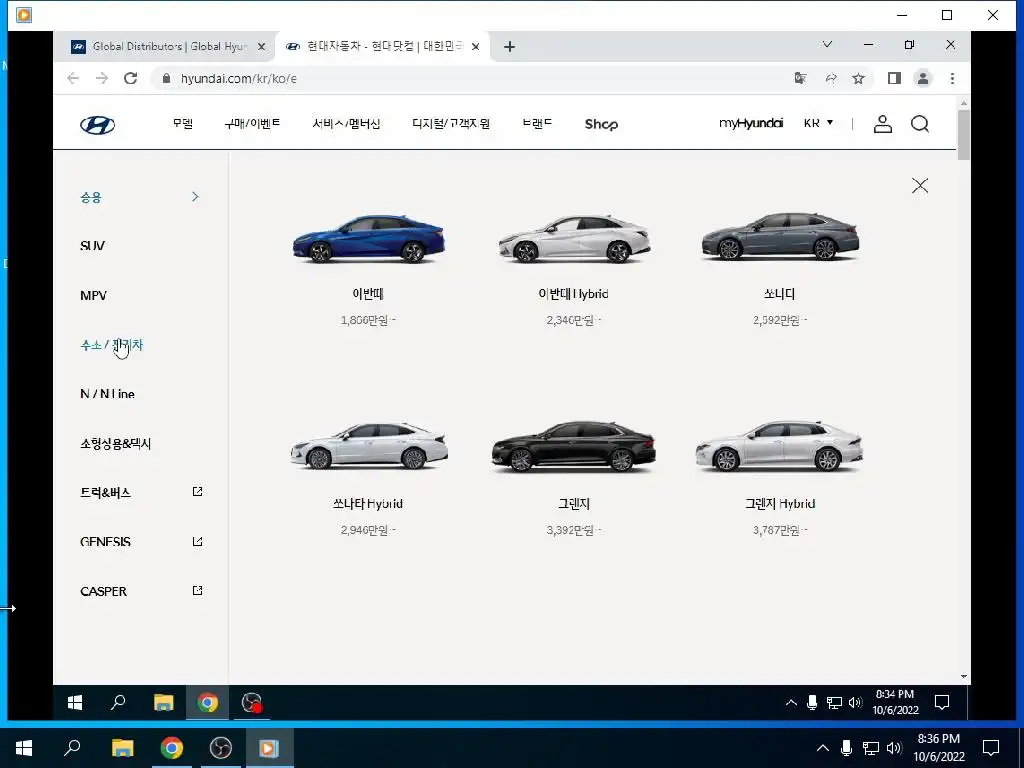Toggle the browser side panel icon
The height and width of the screenshot is (768, 1024).
point(894,78)
